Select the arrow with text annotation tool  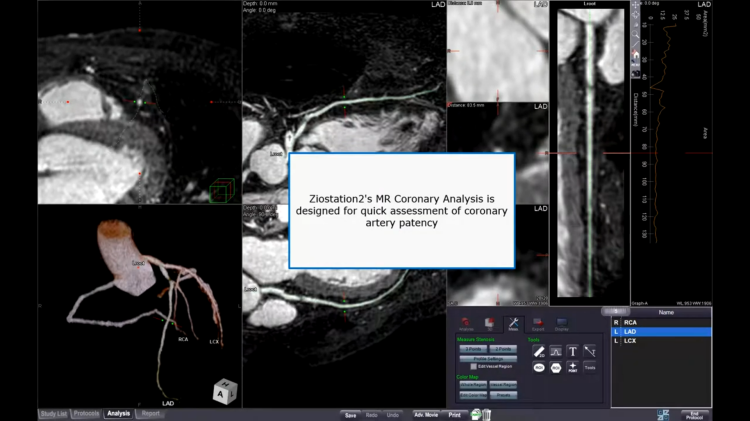coord(590,352)
